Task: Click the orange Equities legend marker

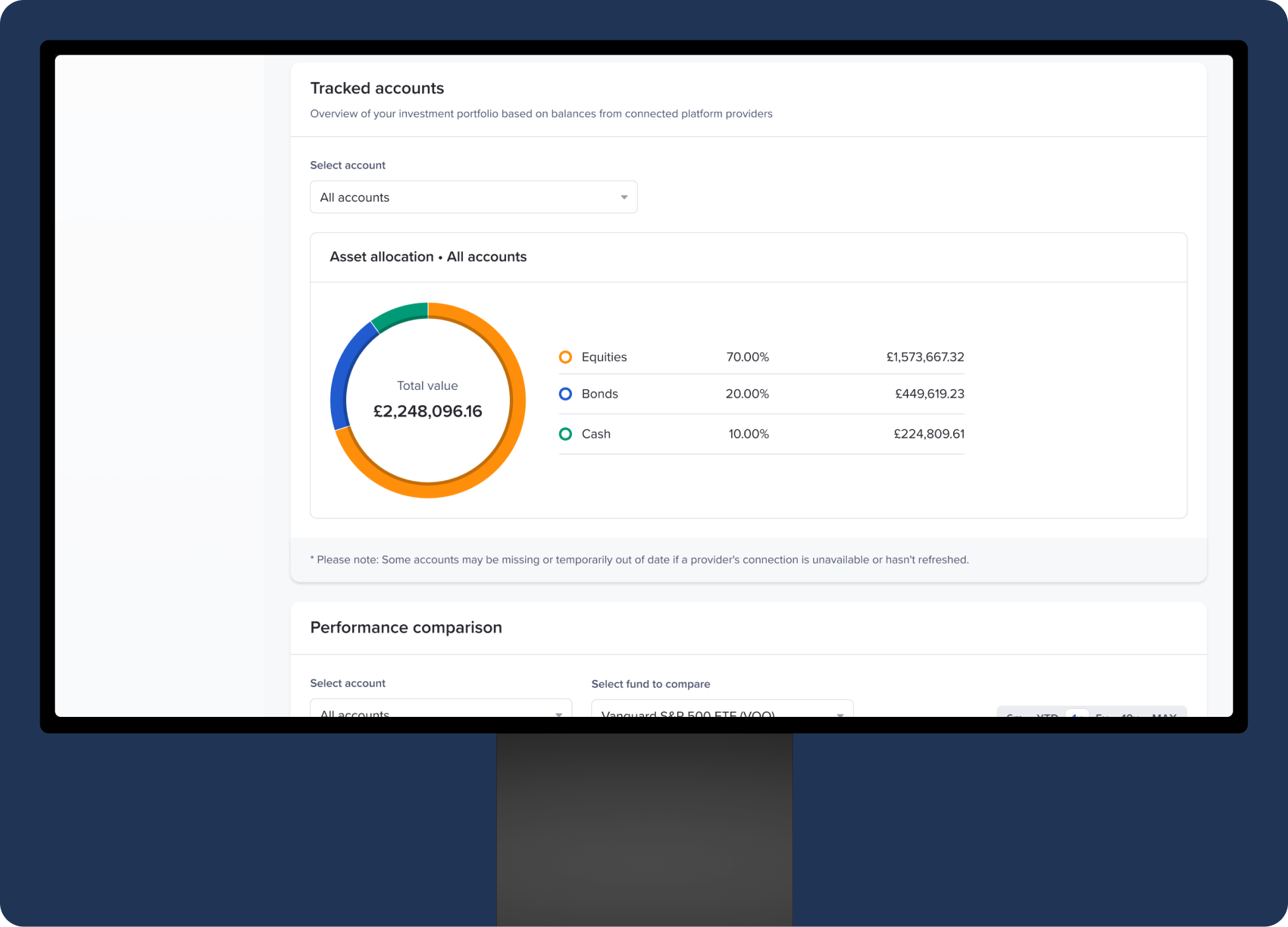Action: point(565,357)
